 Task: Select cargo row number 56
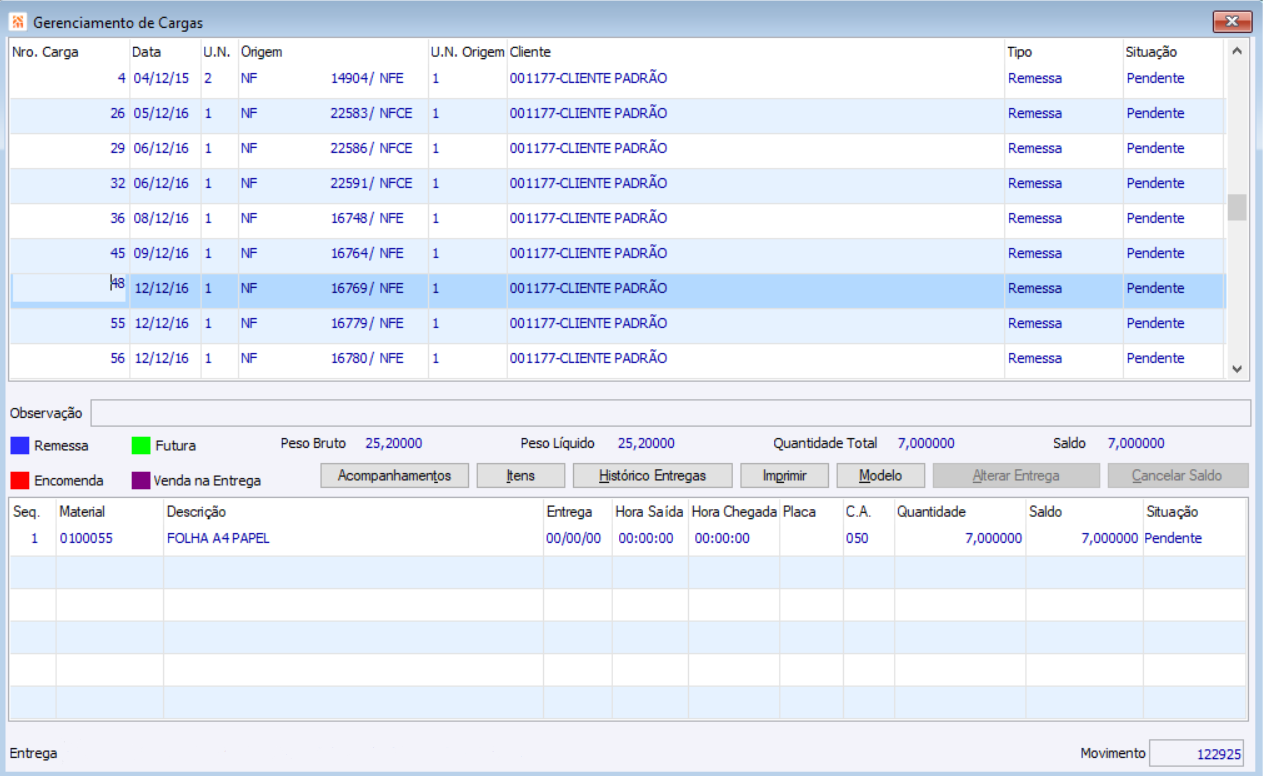point(617,358)
